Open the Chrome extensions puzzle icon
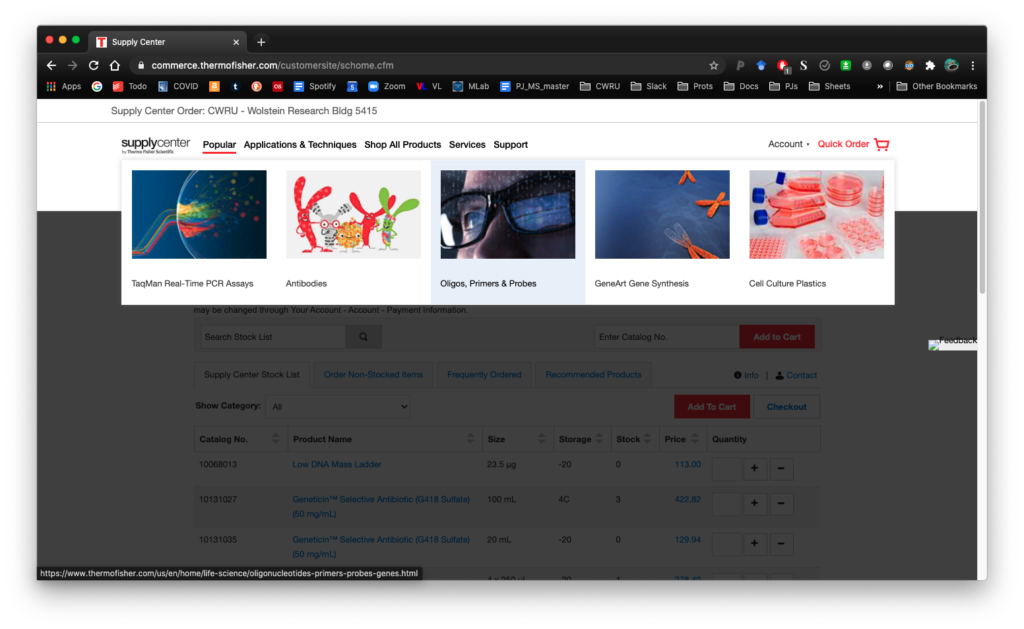The height and width of the screenshot is (629, 1024). point(930,65)
